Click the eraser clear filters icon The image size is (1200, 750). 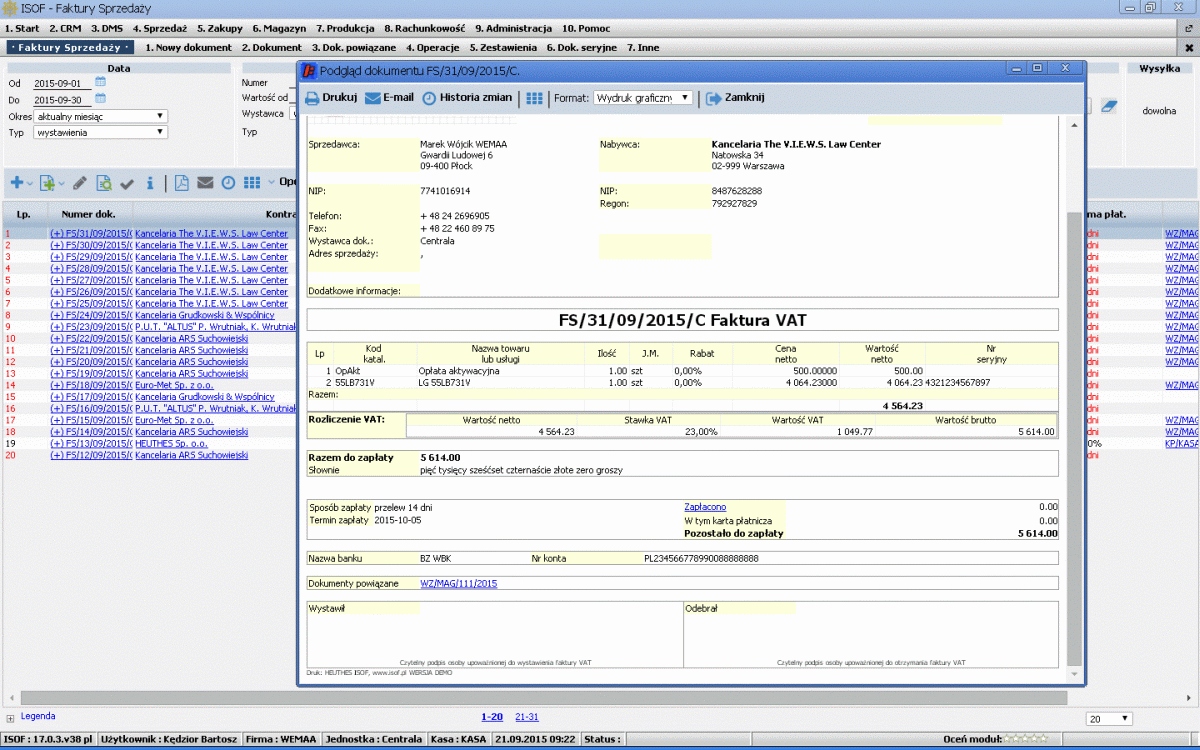point(1108,106)
